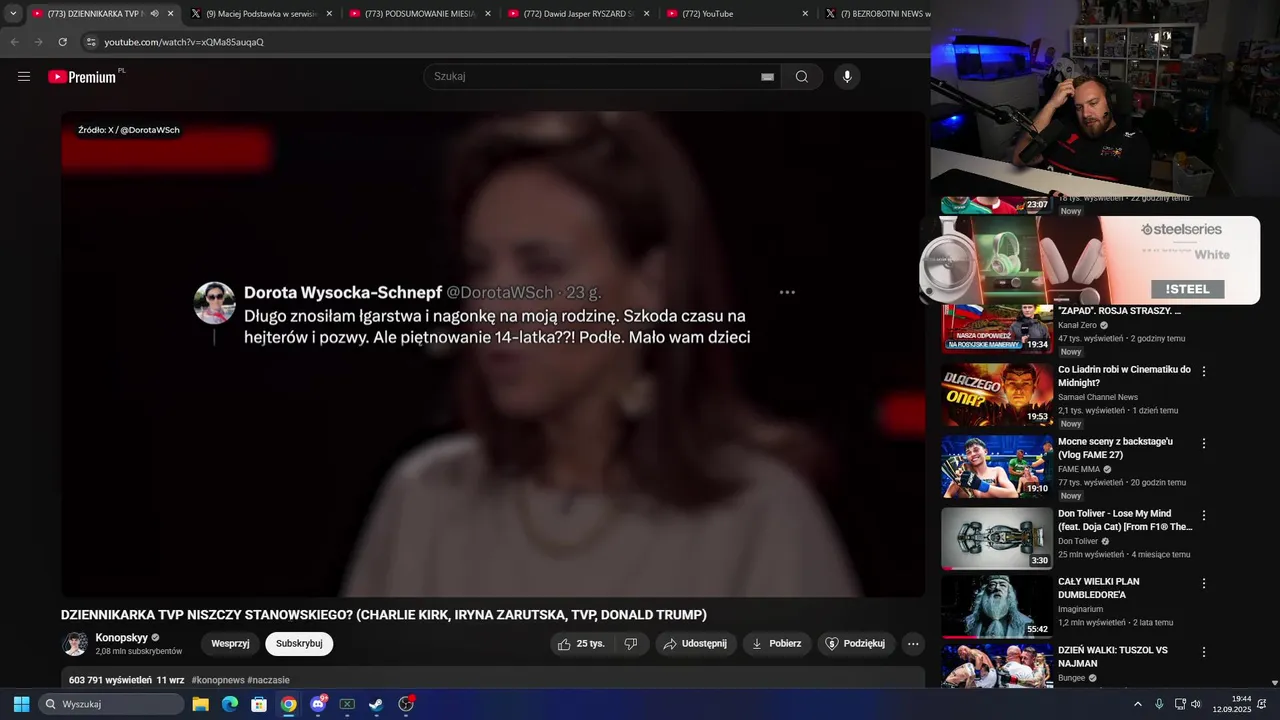Open CAŁY WIELKI PLAN DUMBLEDORE'A thumbnail
This screenshot has height=720, width=1280.
(x=997, y=606)
